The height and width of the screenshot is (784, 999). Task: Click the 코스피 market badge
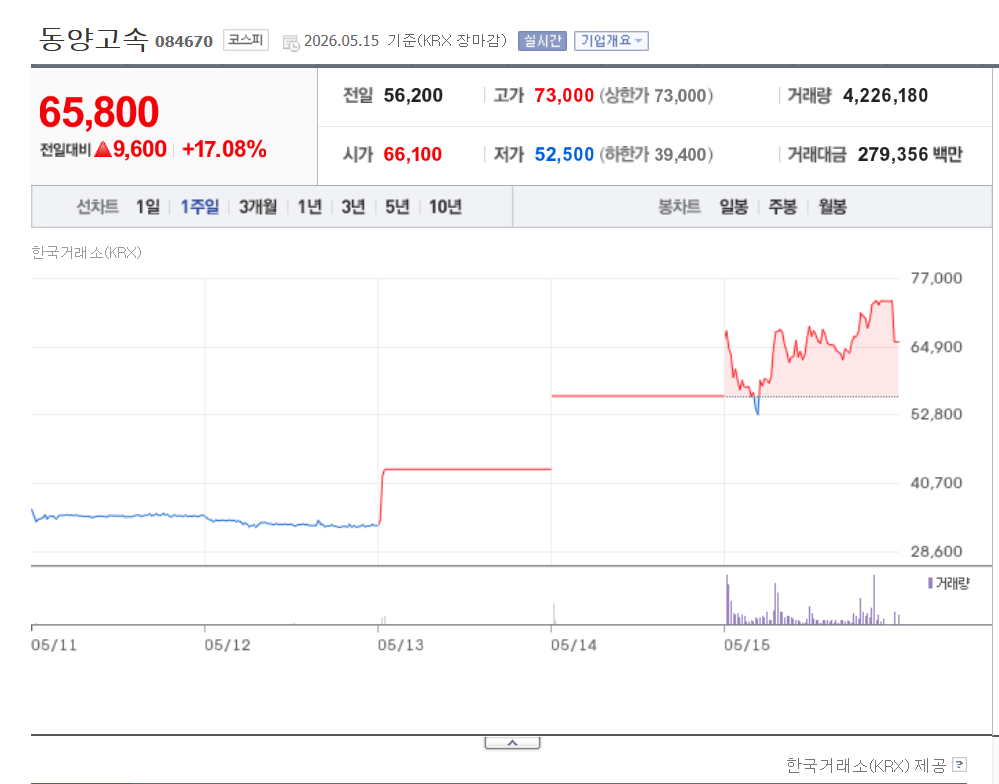[x=246, y=39]
